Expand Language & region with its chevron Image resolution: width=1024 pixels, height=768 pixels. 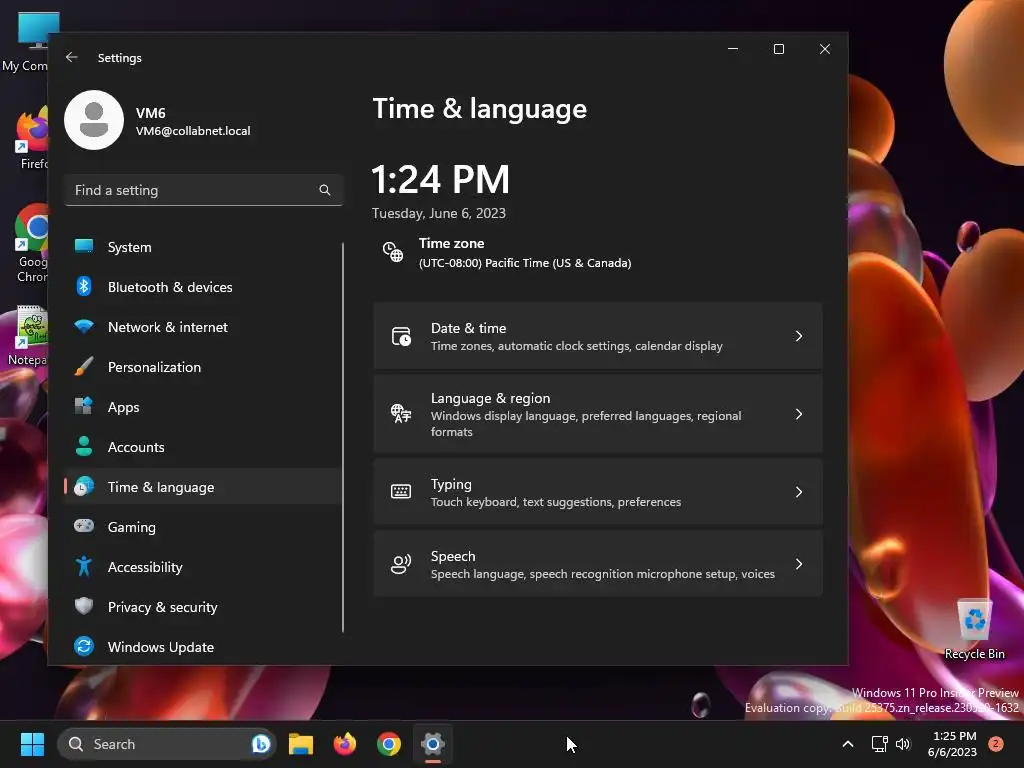point(799,414)
